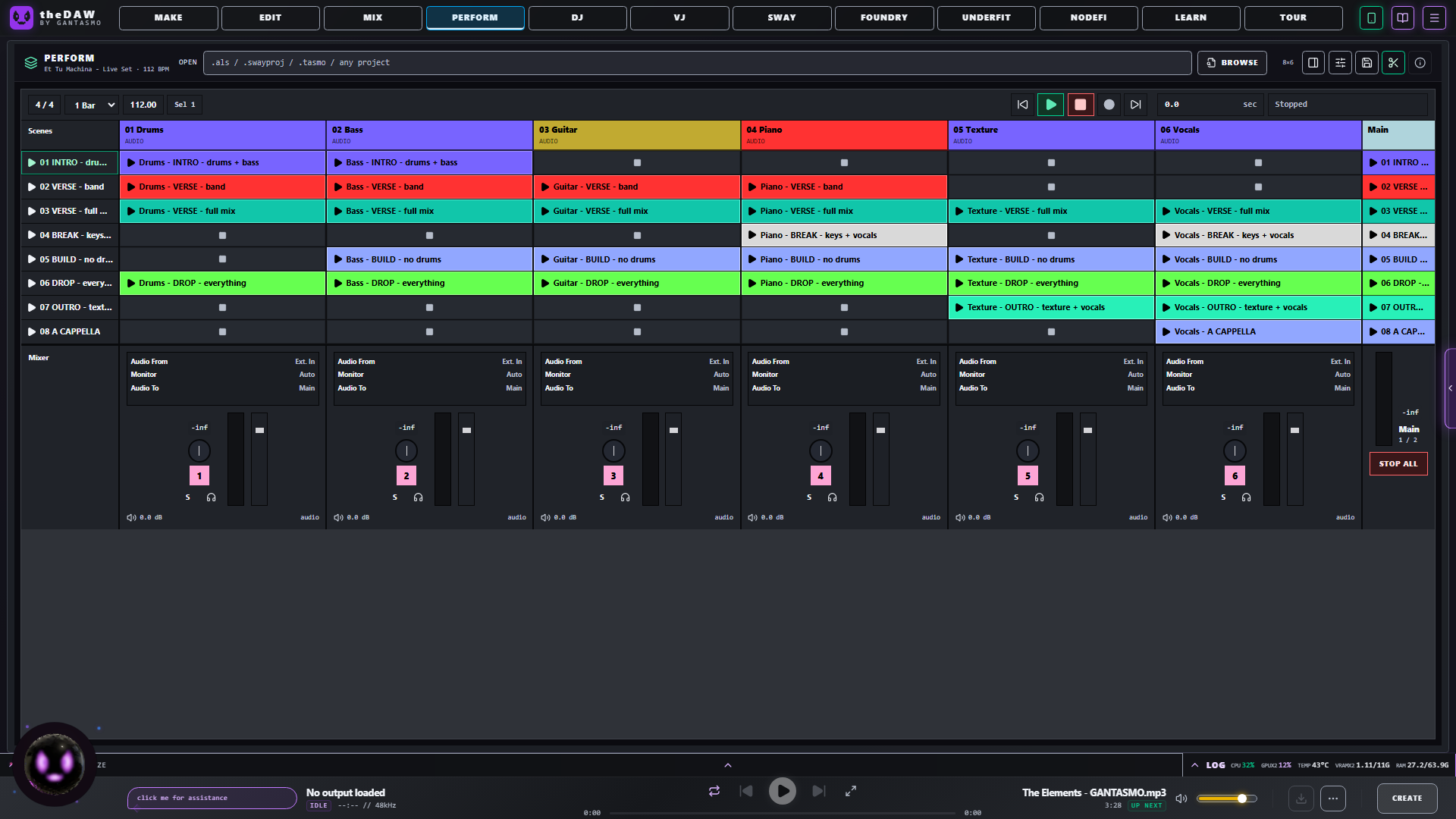Screen dimensions: 1456x819
Task: Switch to the FOUNDRY tab
Action: (884, 17)
